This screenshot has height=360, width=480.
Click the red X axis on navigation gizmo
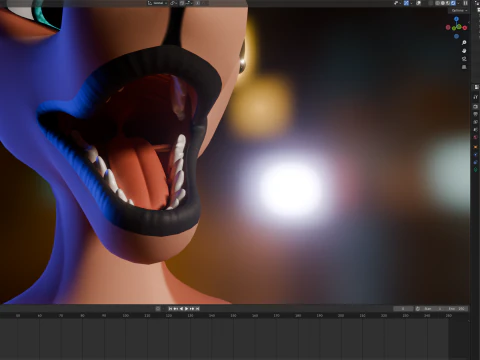[465, 28]
